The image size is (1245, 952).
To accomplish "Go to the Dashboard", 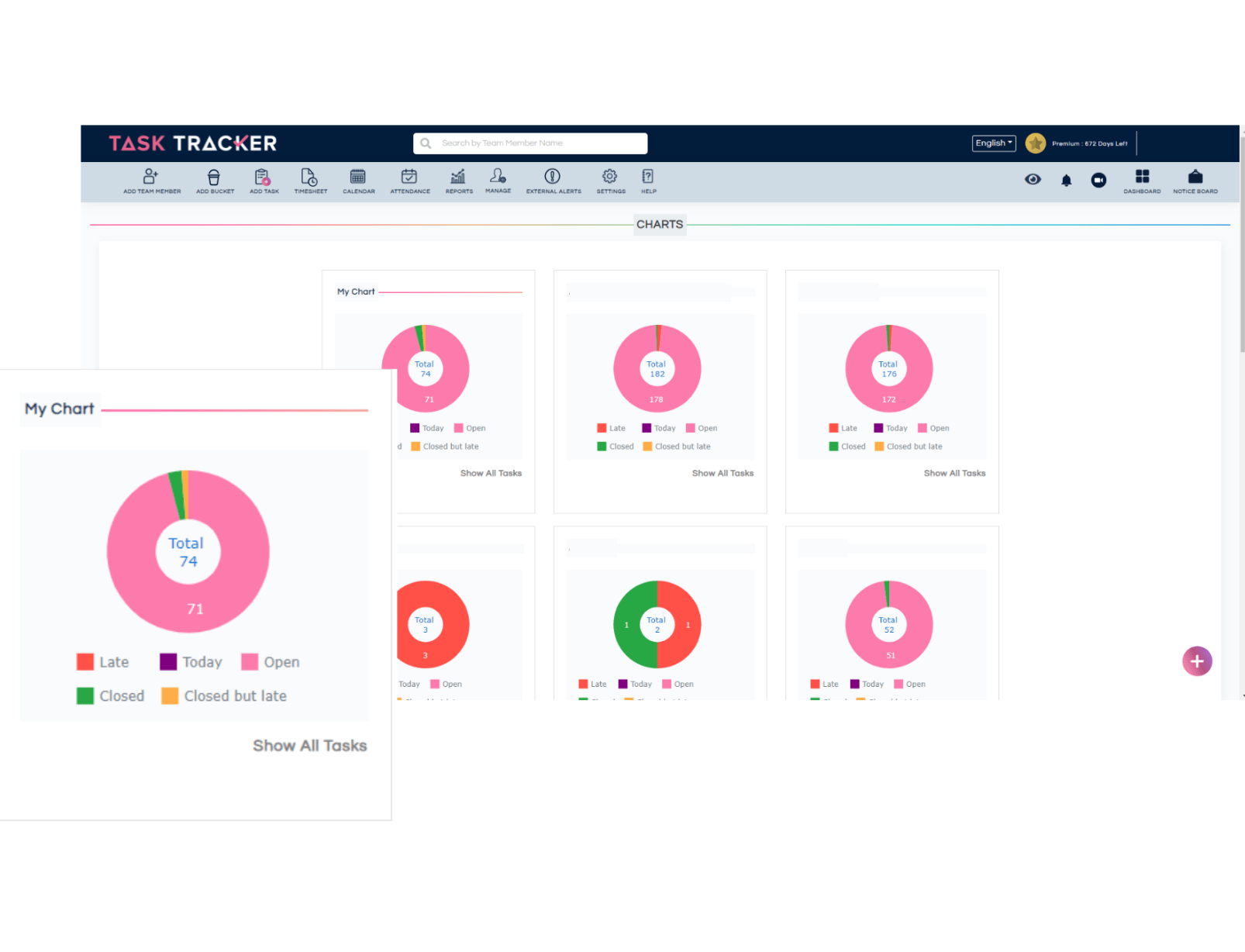I will point(1142,181).
